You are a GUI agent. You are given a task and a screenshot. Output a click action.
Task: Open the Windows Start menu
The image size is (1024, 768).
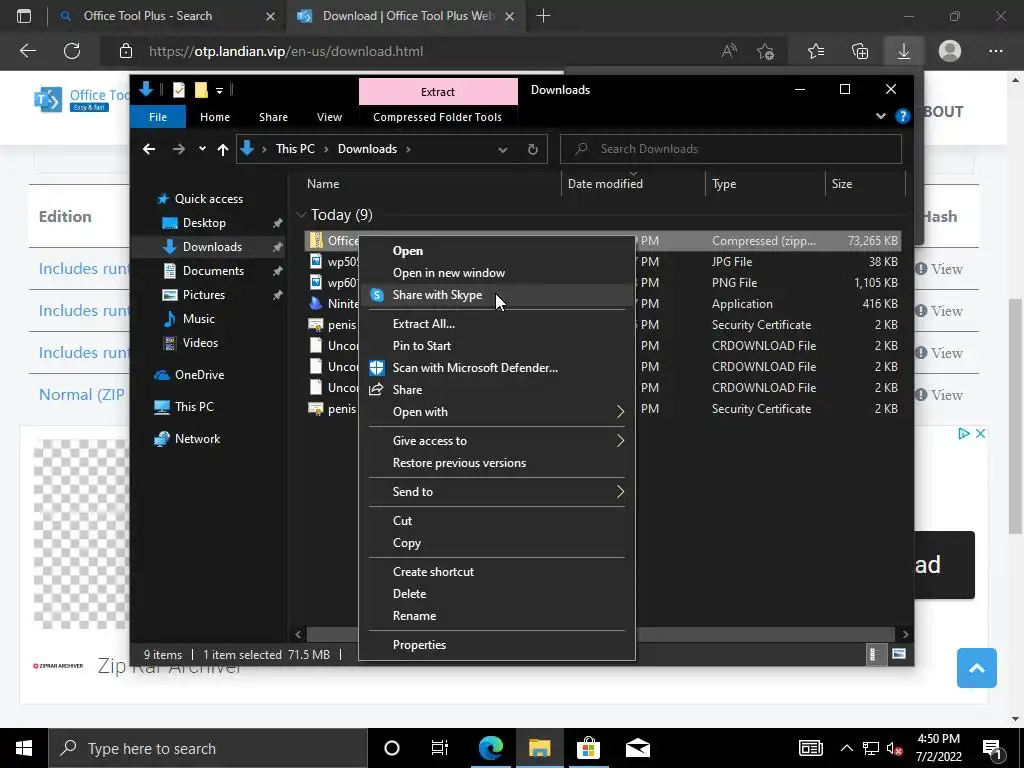pyautogui.click(x=24, y=748)
